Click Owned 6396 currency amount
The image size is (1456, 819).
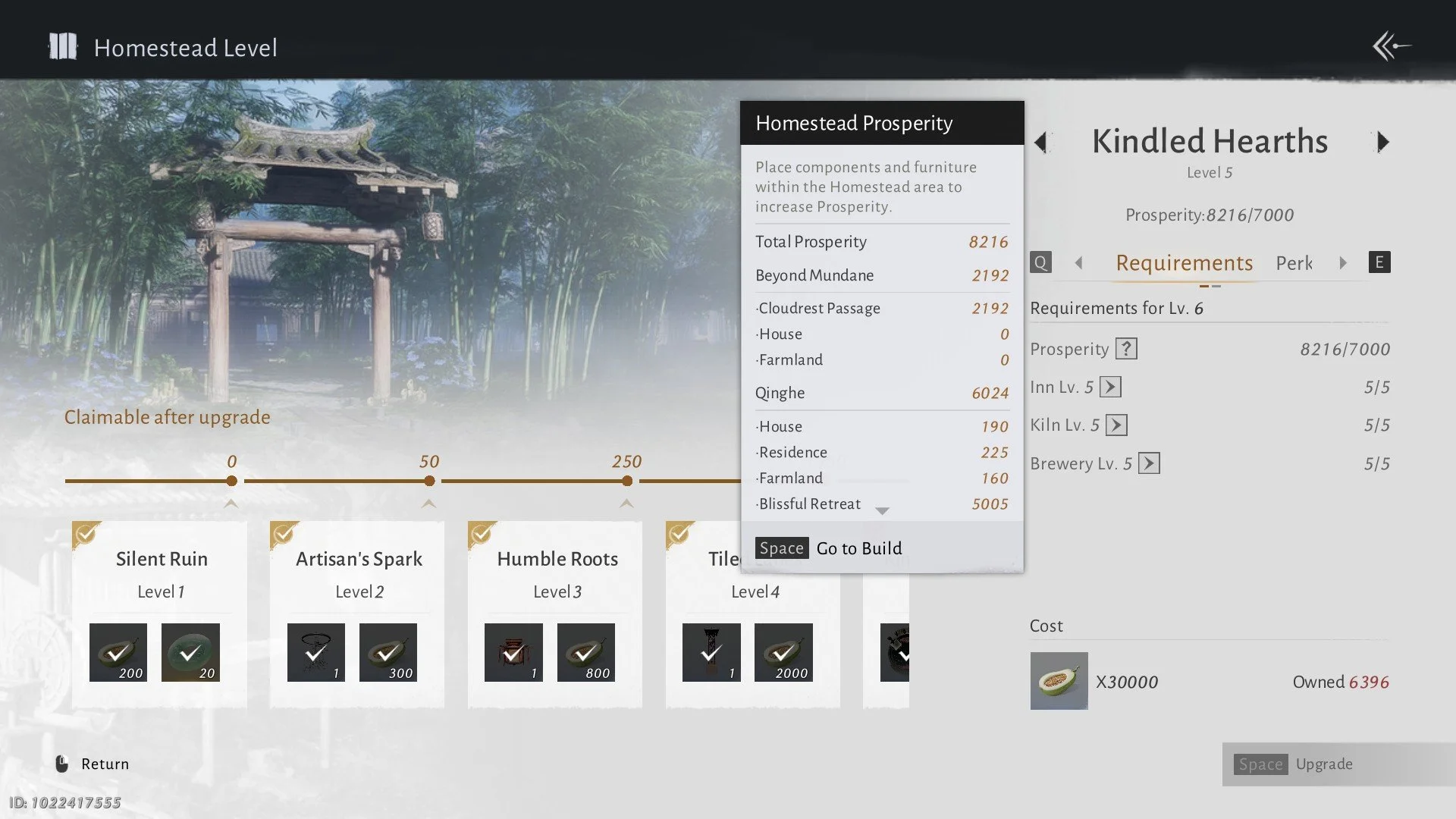pyautogui.click(x=1341, y=681)
